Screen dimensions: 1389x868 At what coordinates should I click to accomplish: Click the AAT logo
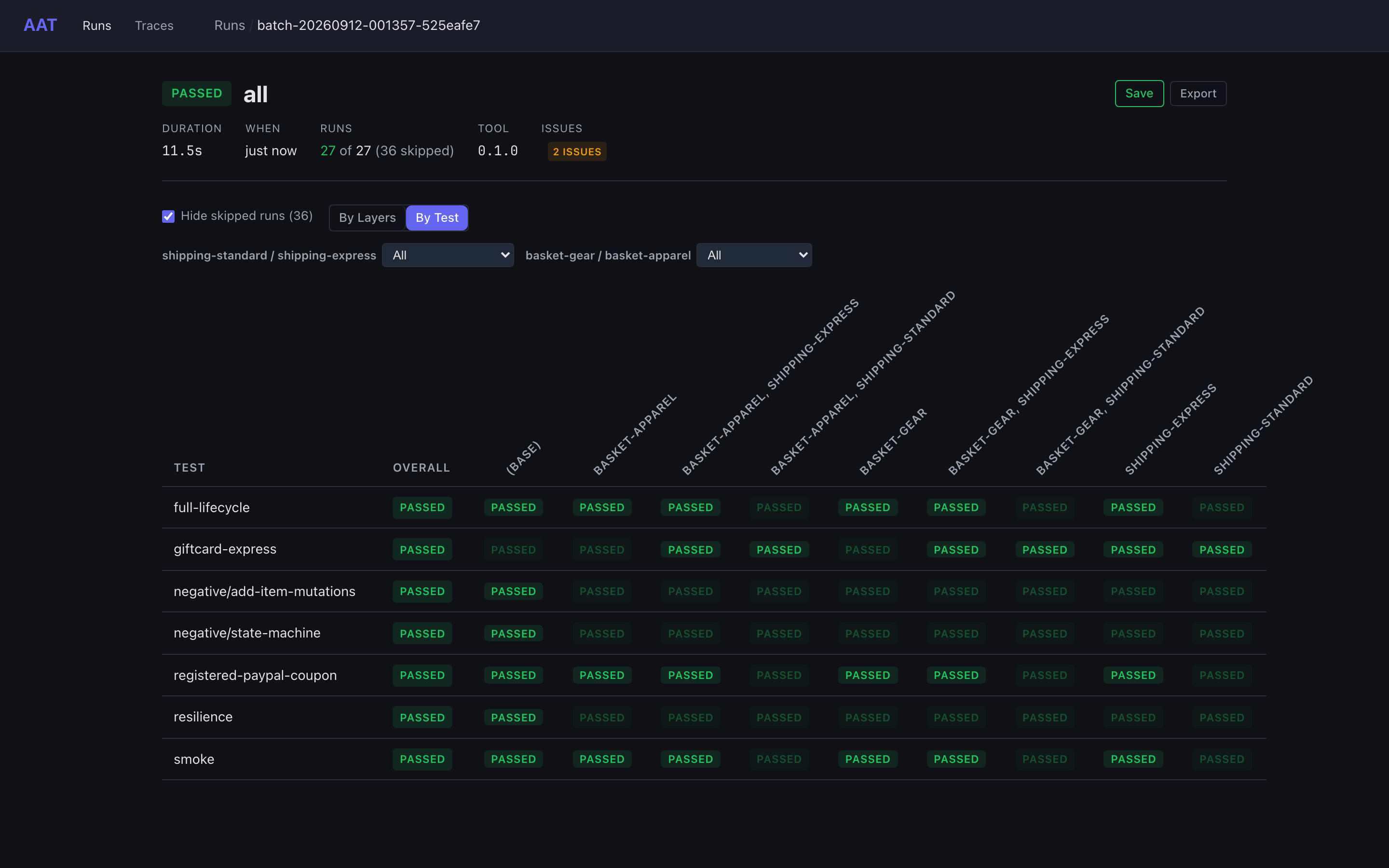tap(40, 25)
